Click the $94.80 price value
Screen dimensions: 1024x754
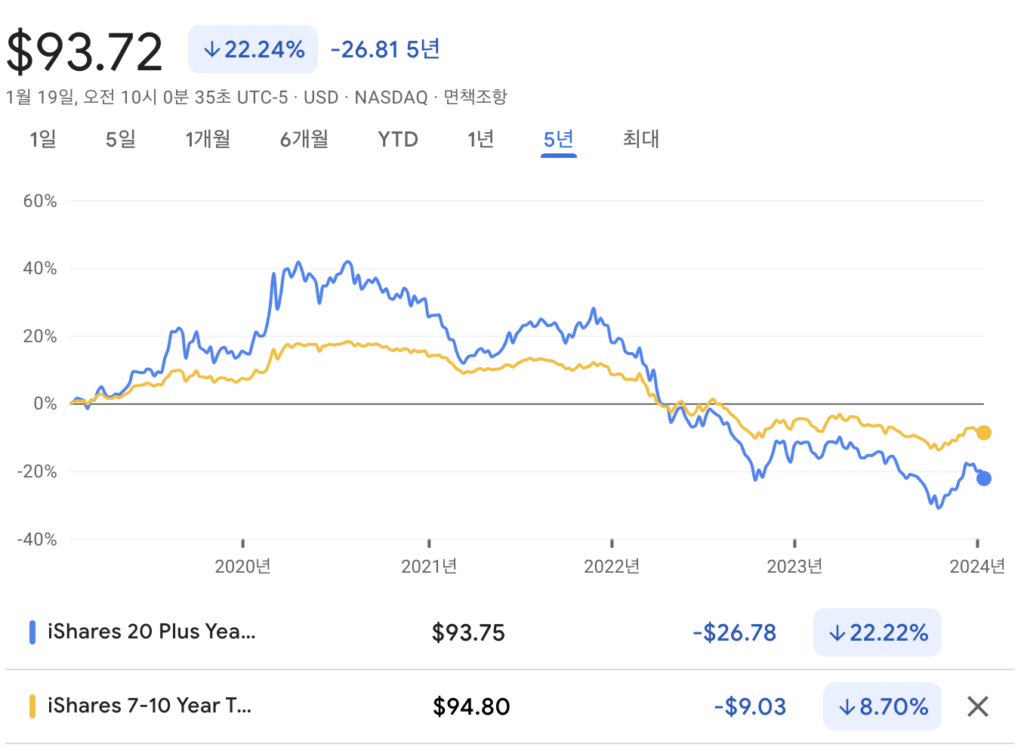472,706
